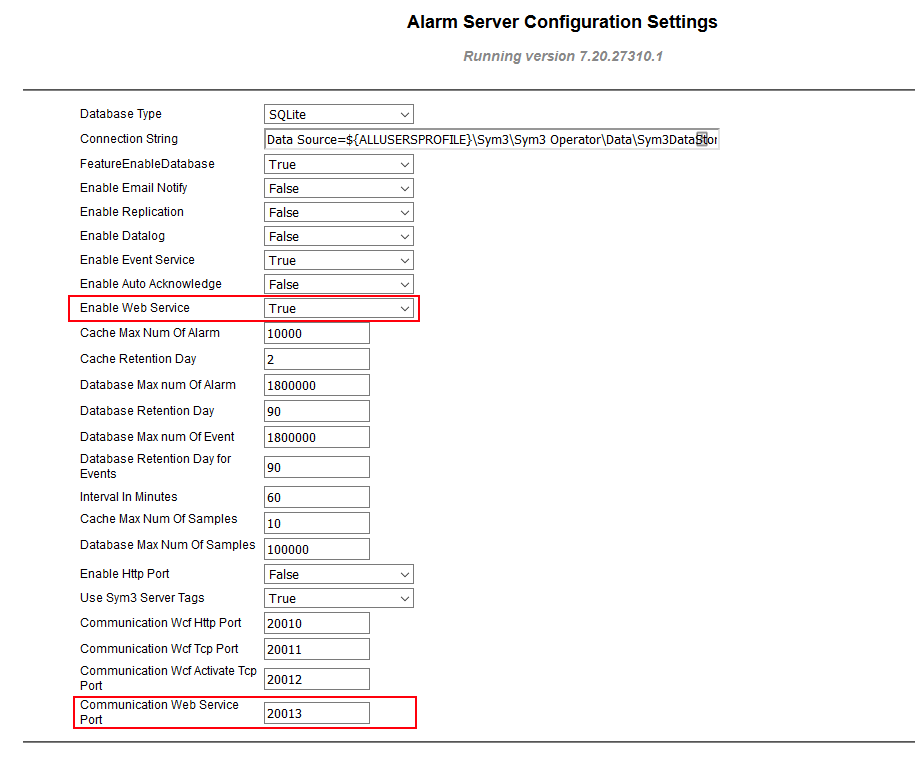Viewport: 915px width, 766px height.
Task: Click the Database Max Num Of Samples field
Action: tap(316, 549)
